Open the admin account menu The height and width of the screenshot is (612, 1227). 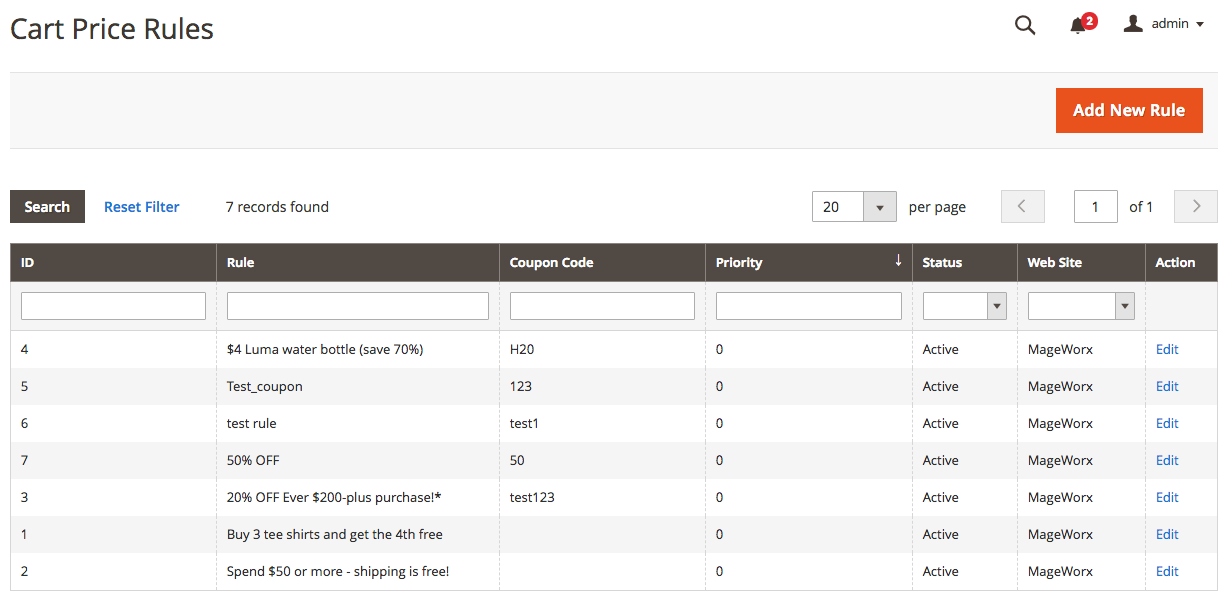[1164, 24]
